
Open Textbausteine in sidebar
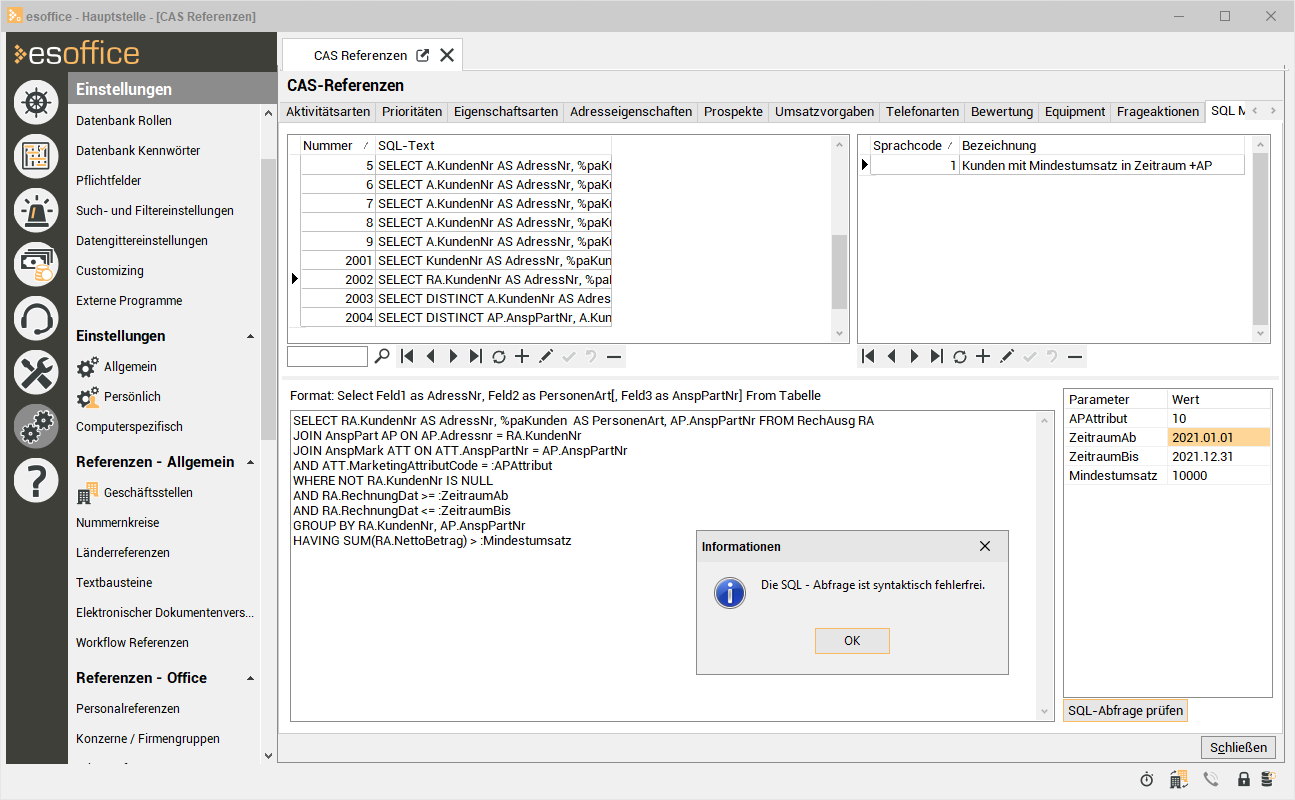(x=114, y=583)
